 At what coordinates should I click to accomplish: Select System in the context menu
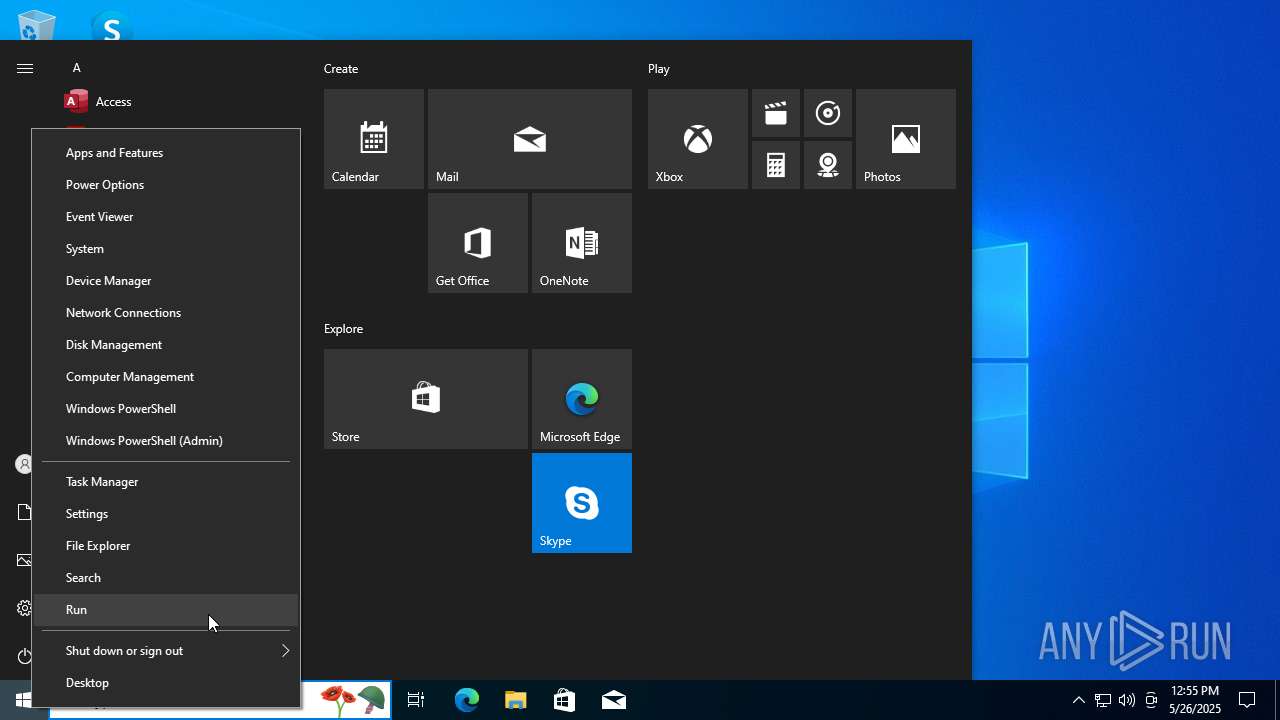(166, 249)
